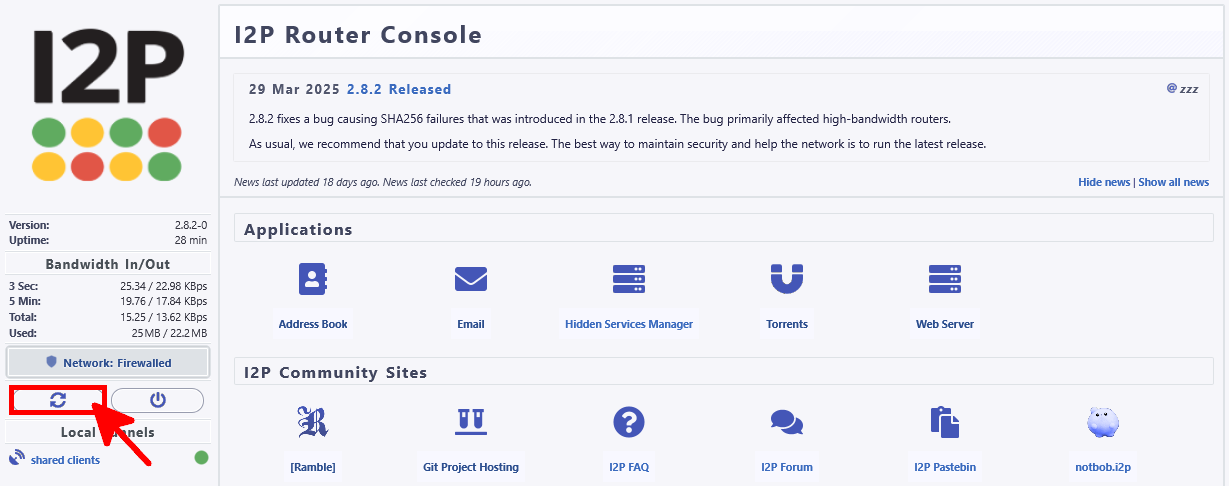This screenshot has width=1229, height=486.
Task: Hide the news section
Action: (1103, 182)
